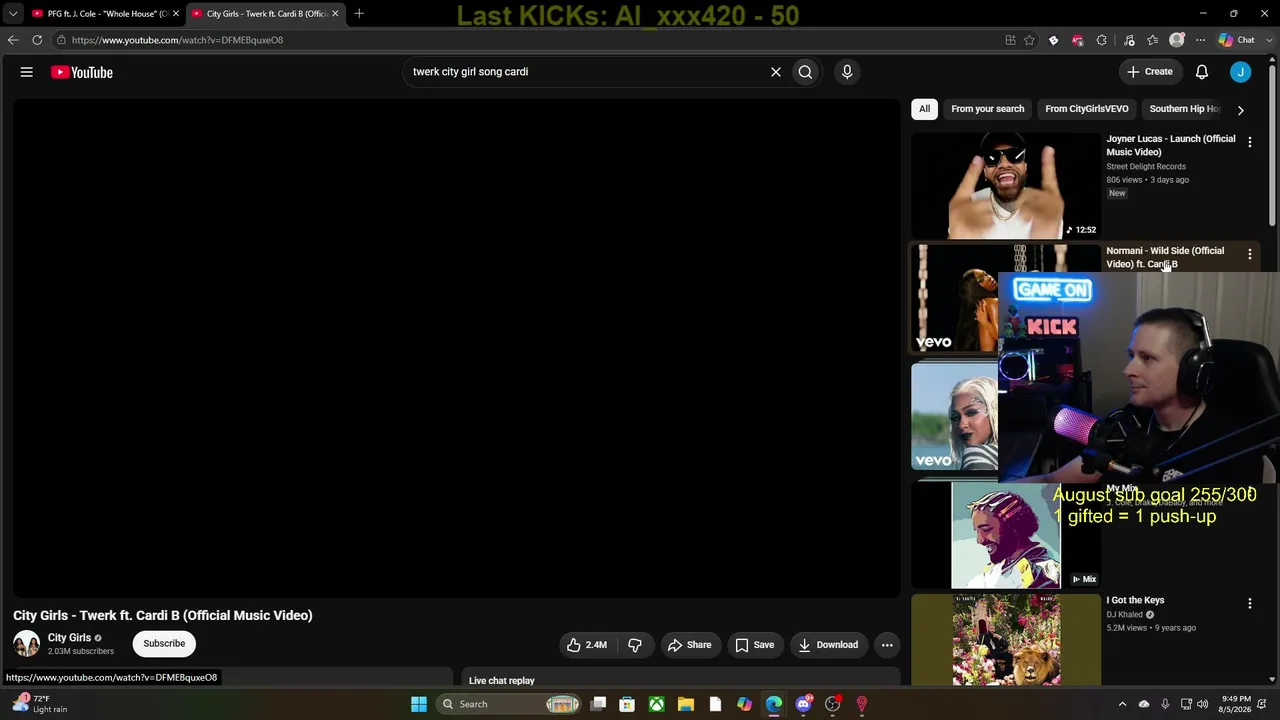Close the City Girls Twerk tab
Viewport: 1280px width, 720px height.
[x=335, y=14]
